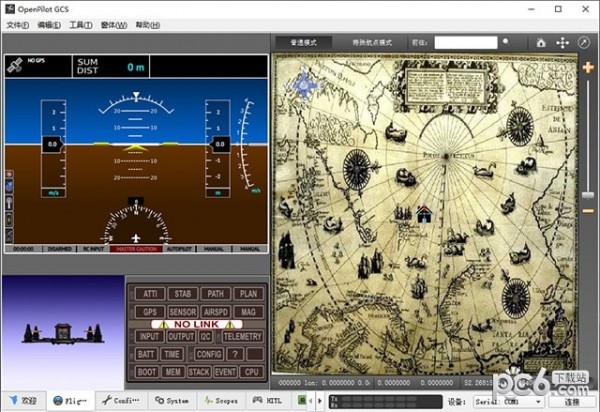
Task: Open the 编辑(E) menu
Action: [49, 25]
